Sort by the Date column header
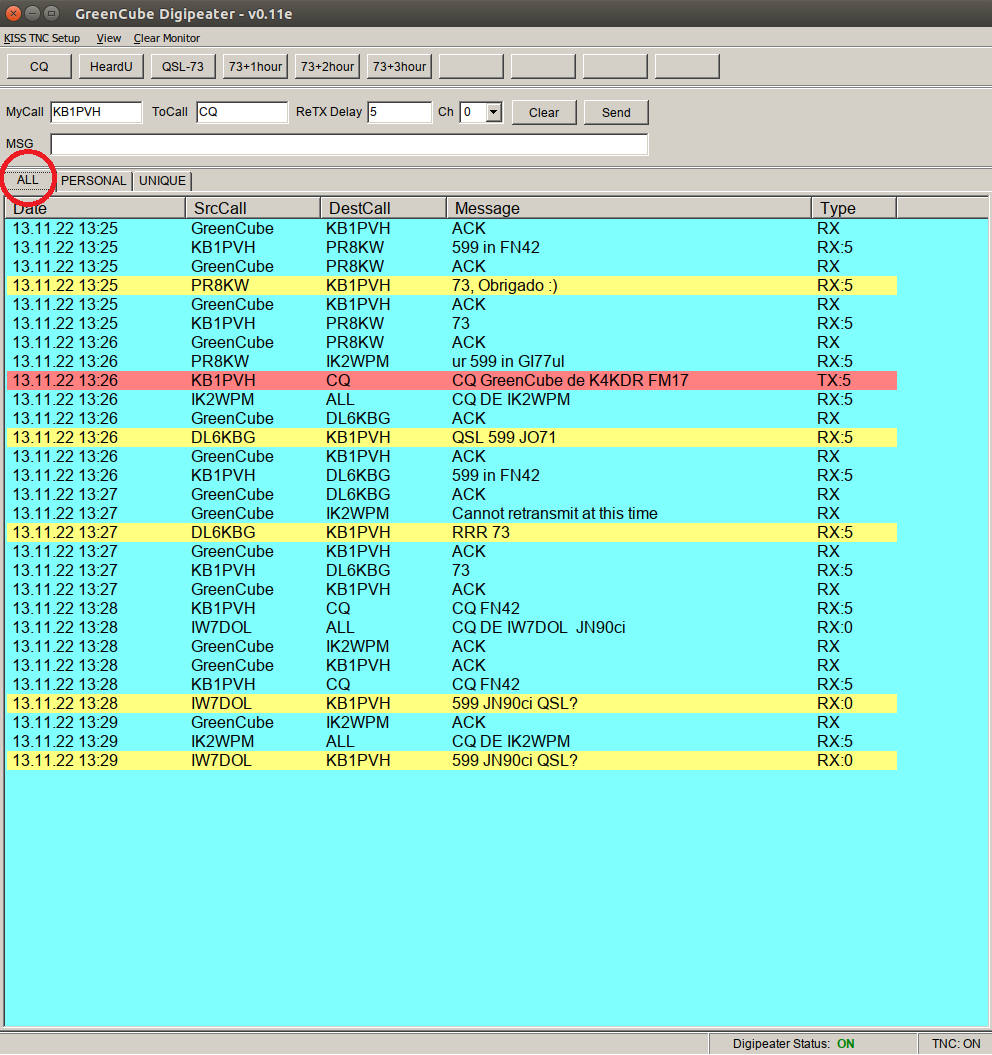This screenshot has width=992, height=1055. tap(95, 209)
